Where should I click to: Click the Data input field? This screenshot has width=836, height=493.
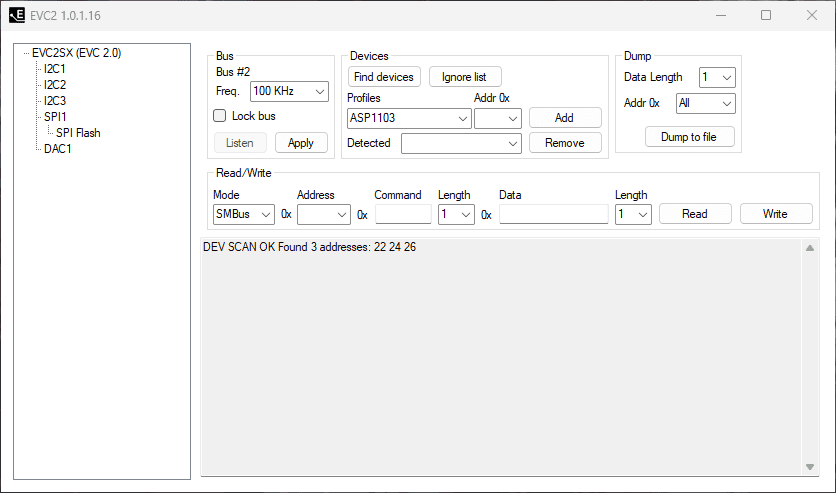pos(553,214)
